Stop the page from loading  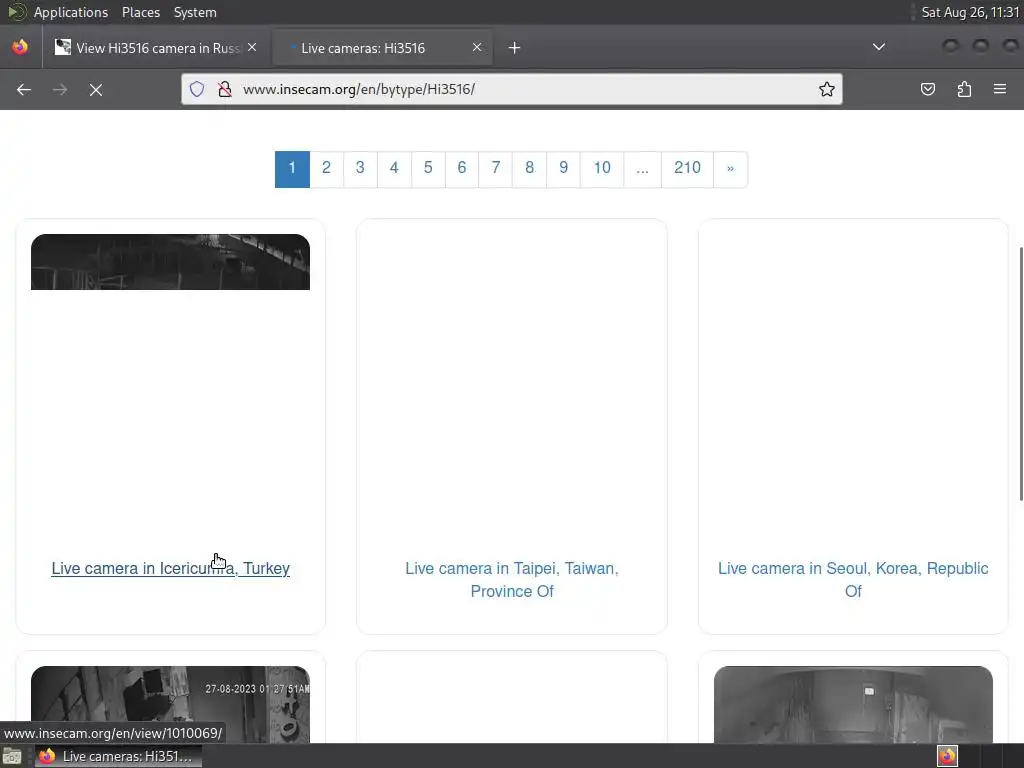pos(96,89)
